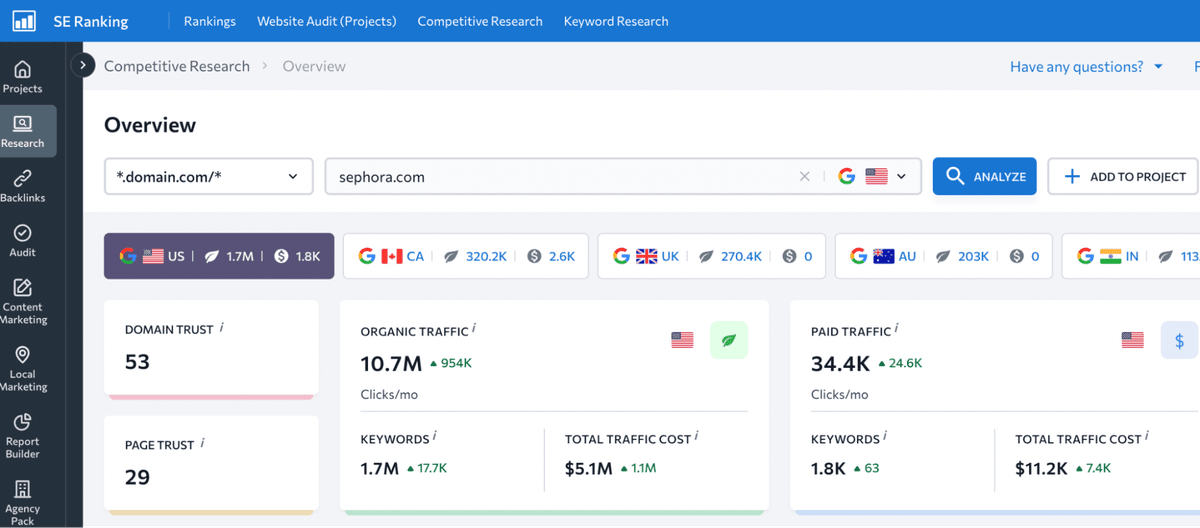Screen dimensions: 1200x528
Task: Click the ANALYZE button
Action: pos(984,176)
